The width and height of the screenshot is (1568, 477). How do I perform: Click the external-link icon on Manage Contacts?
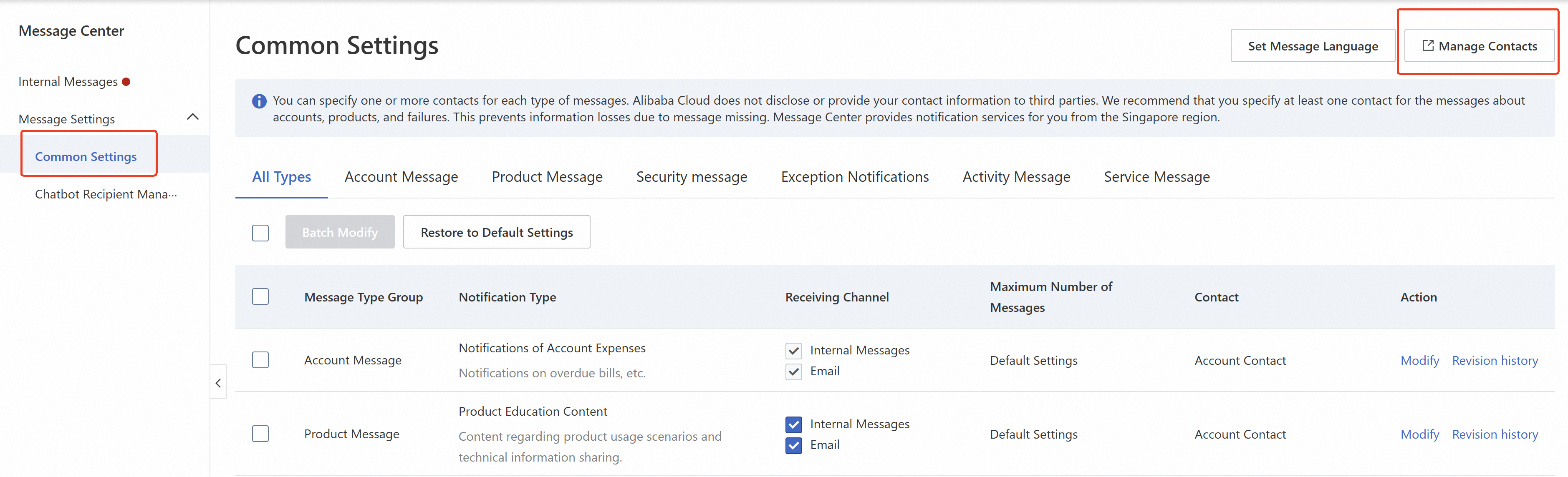(x=1427, y=45)
